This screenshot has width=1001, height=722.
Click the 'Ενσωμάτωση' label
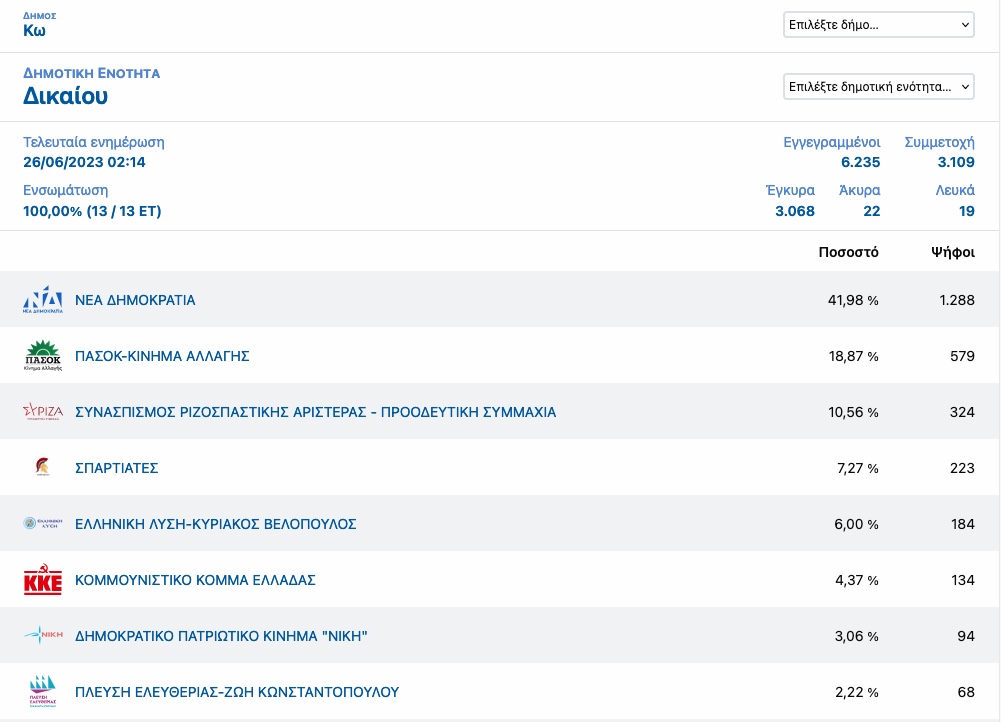[x=66, y=191]
